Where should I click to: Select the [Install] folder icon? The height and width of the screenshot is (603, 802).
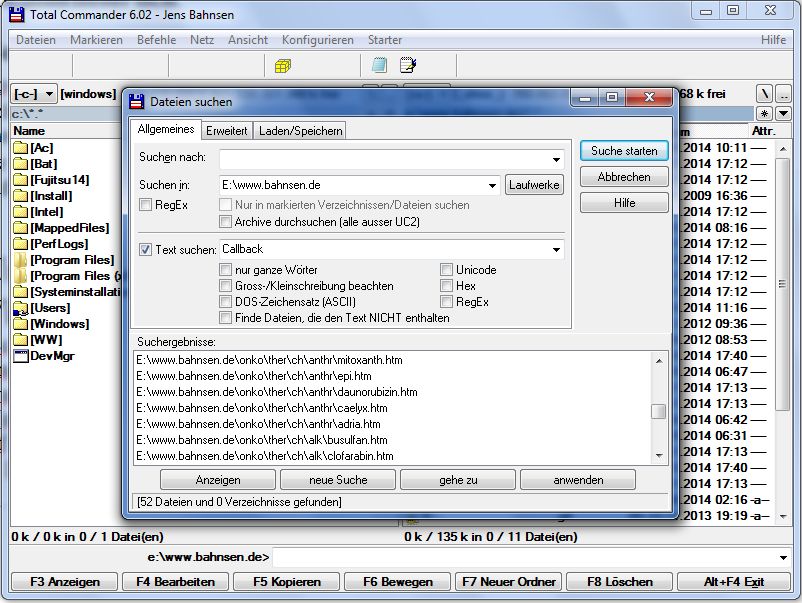point(20,196)
